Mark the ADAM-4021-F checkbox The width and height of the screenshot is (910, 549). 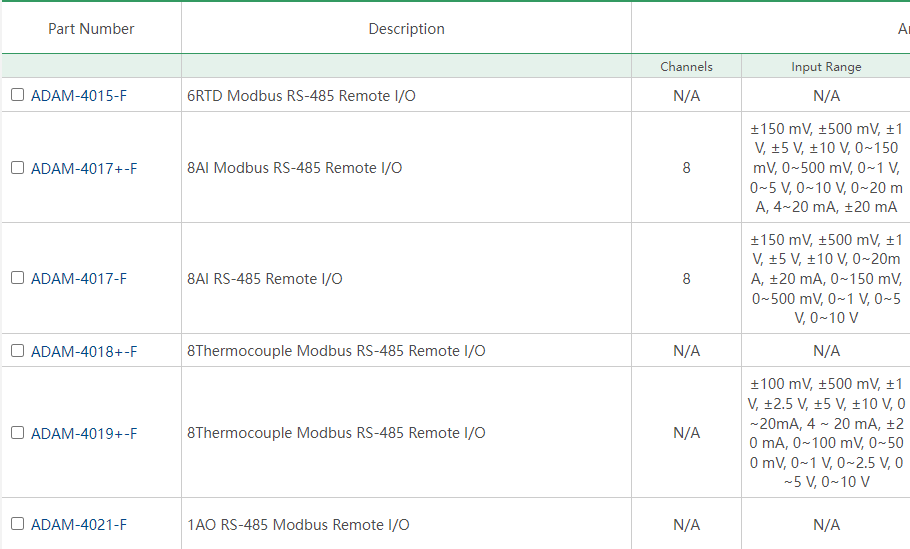point(17,524)
